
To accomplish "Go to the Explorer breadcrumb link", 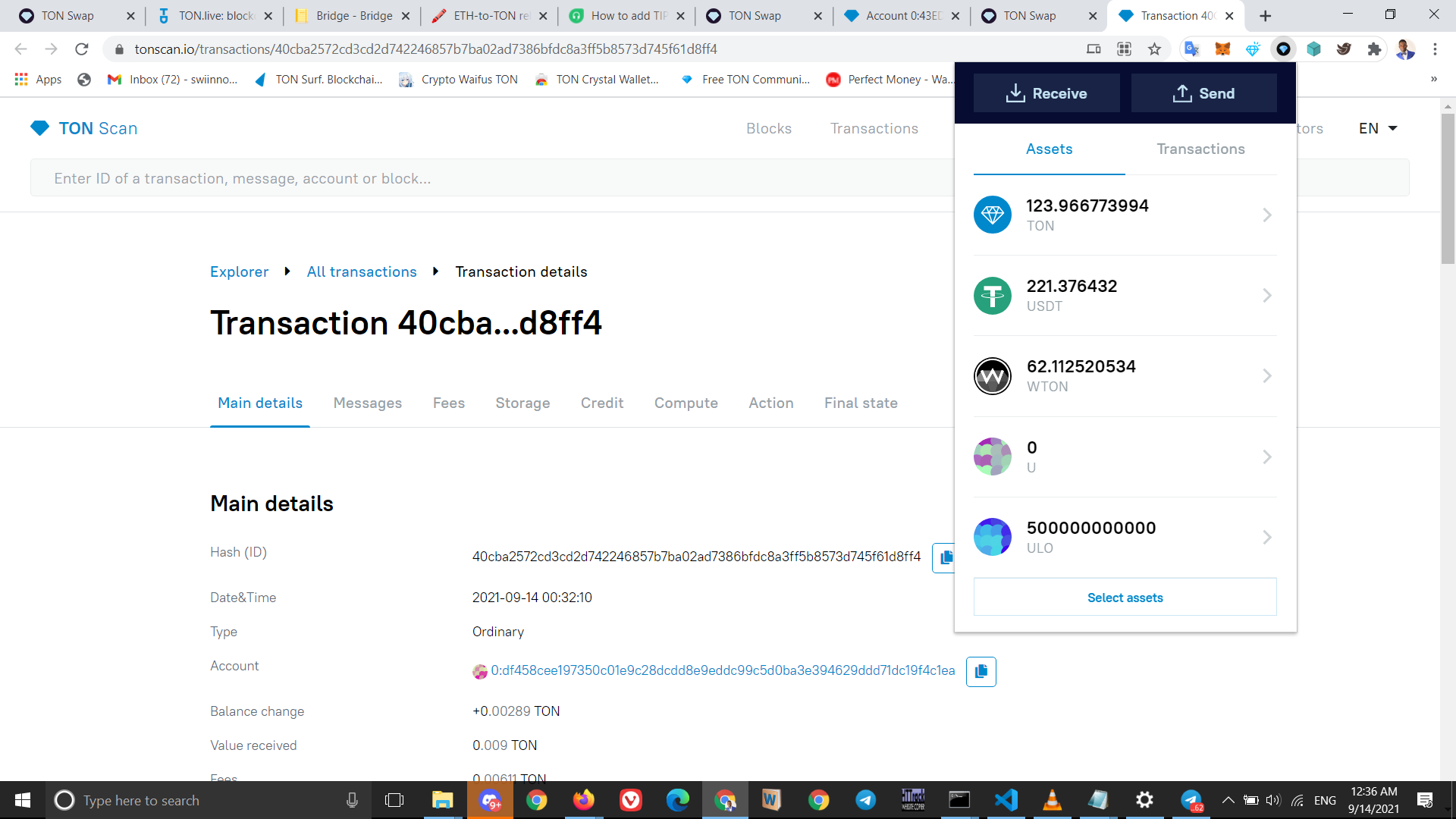I will tap(239, 271).
